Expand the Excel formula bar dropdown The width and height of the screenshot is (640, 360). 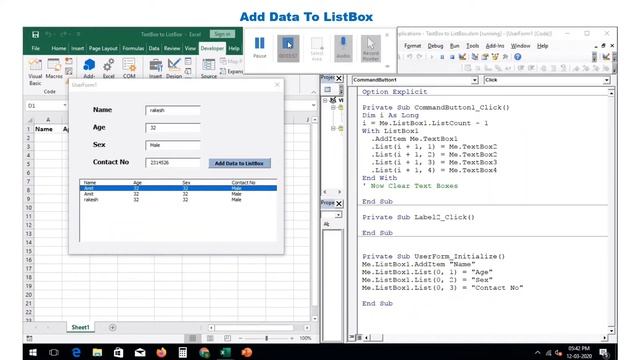coord(313,106)
